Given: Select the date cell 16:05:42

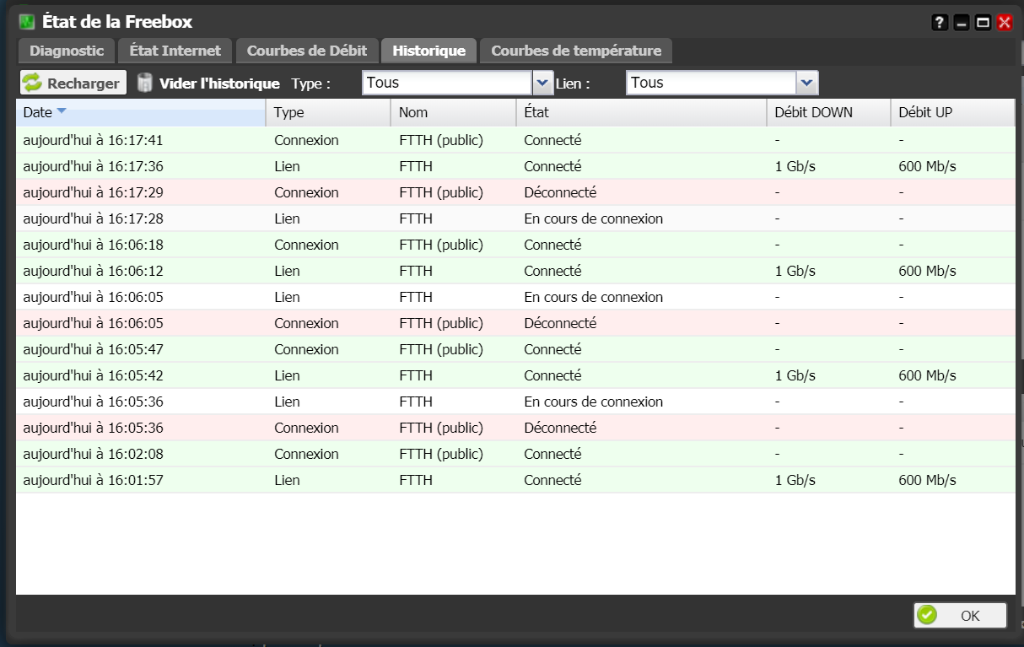Looking at the screenshot, I should (x=93, y=375).
